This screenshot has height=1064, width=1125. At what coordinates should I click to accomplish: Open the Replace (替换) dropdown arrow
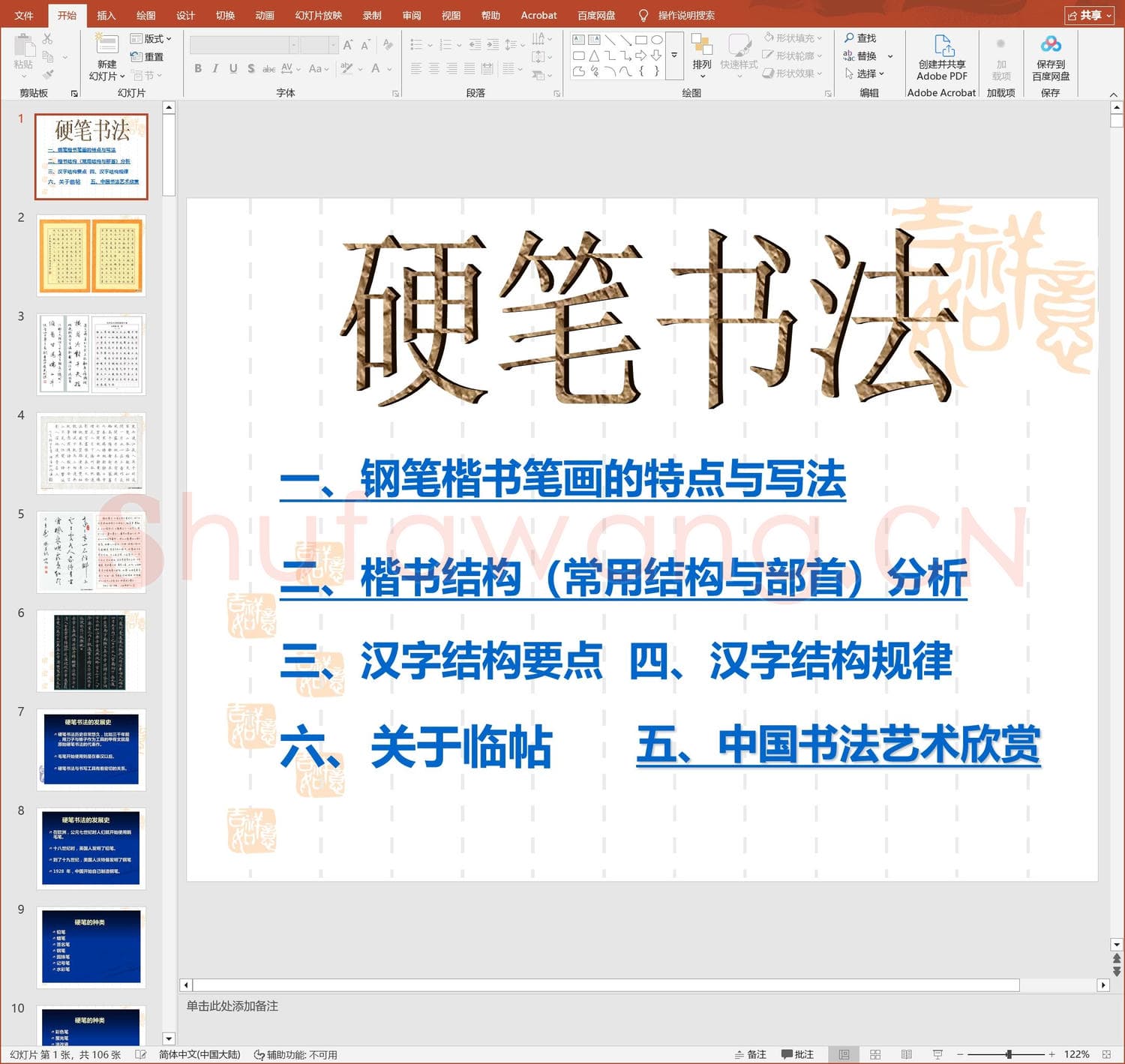[x=890, y=56]
